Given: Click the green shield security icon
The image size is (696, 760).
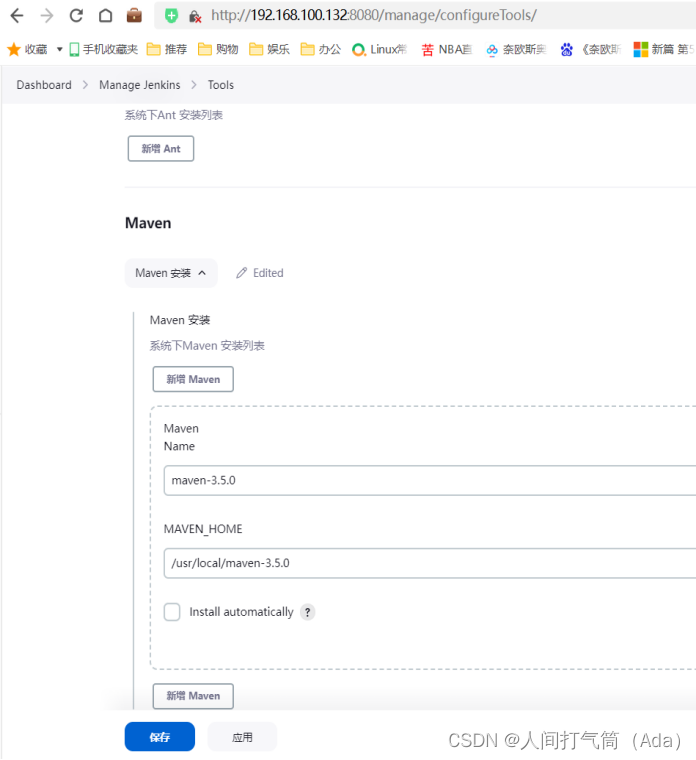Looking at the screenshot, I should [x=171, y=16].
